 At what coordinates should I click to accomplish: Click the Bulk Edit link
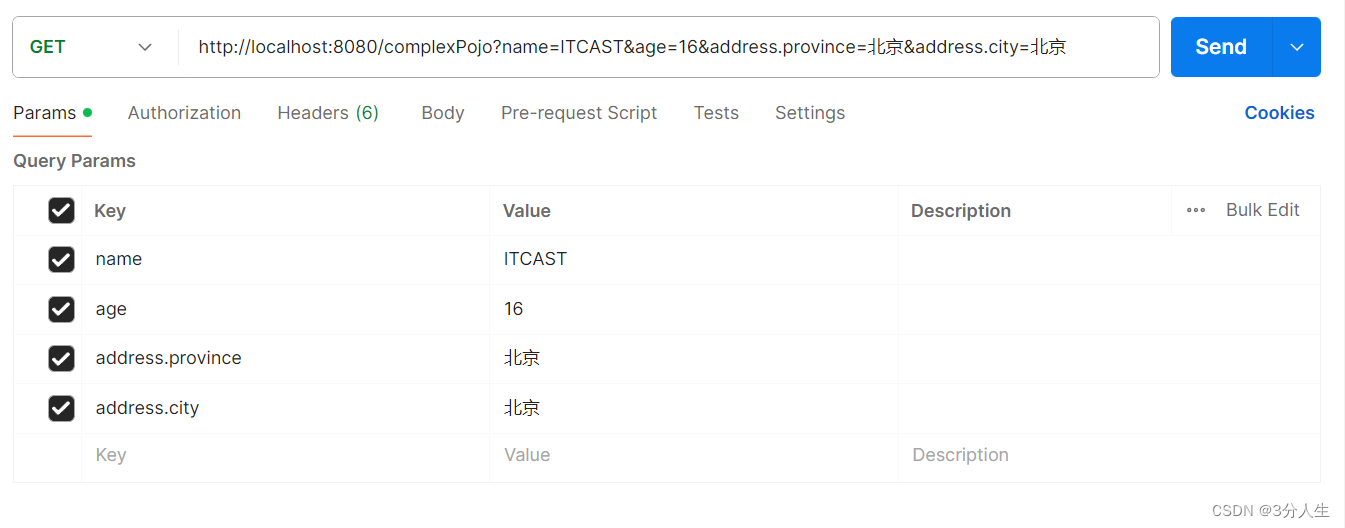pyautogui.click(x=1262, y=210)
